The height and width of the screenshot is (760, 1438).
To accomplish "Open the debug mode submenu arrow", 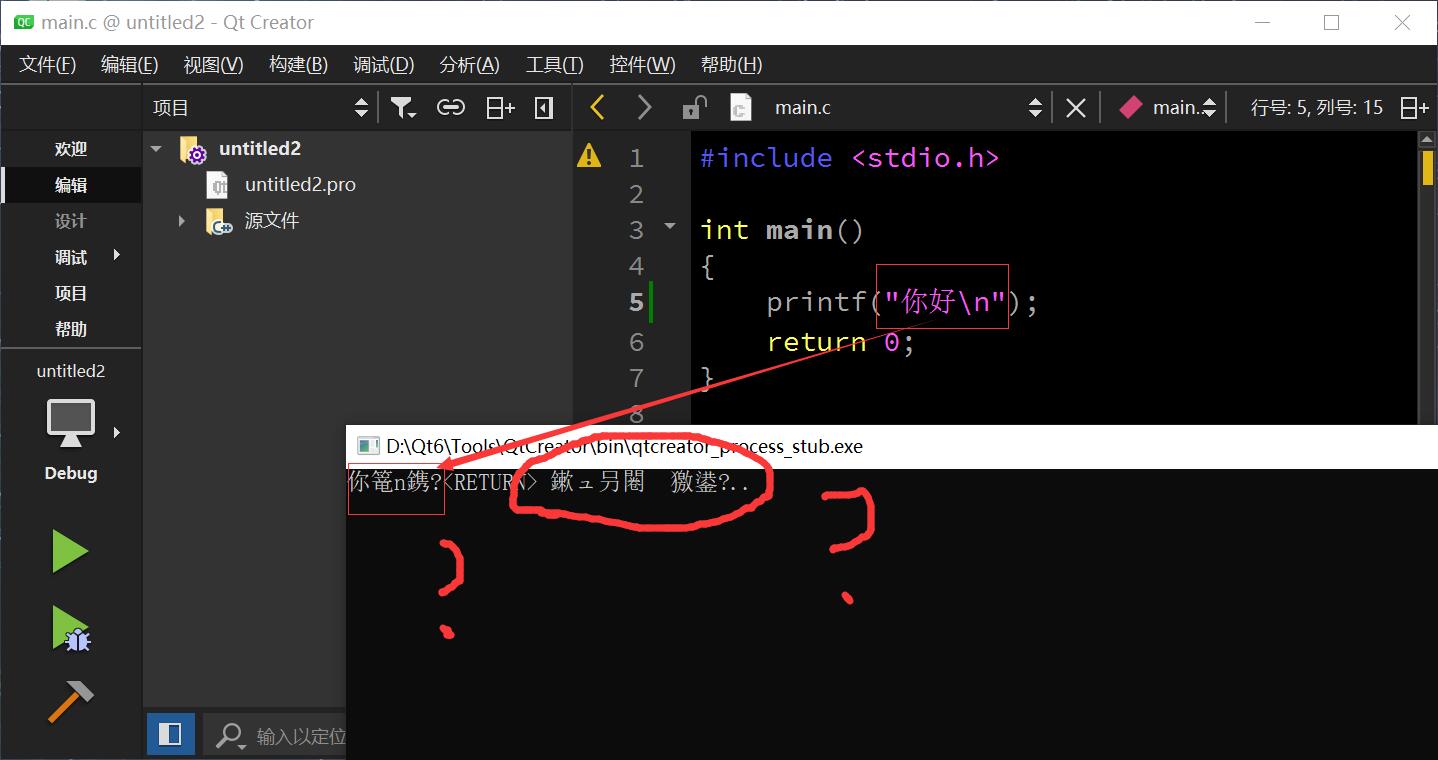I will pos(117,256).
